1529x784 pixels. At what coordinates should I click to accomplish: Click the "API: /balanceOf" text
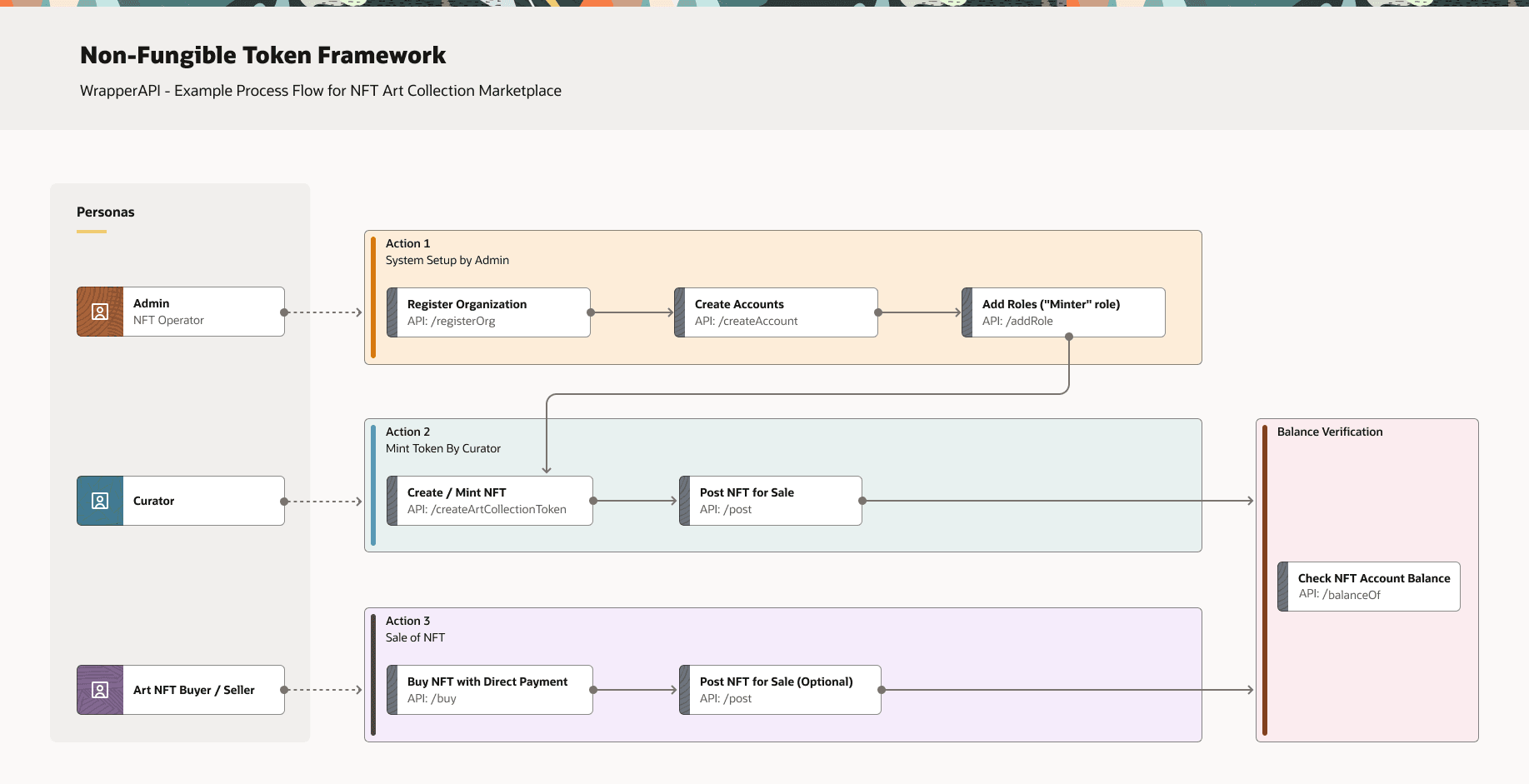1340,595
